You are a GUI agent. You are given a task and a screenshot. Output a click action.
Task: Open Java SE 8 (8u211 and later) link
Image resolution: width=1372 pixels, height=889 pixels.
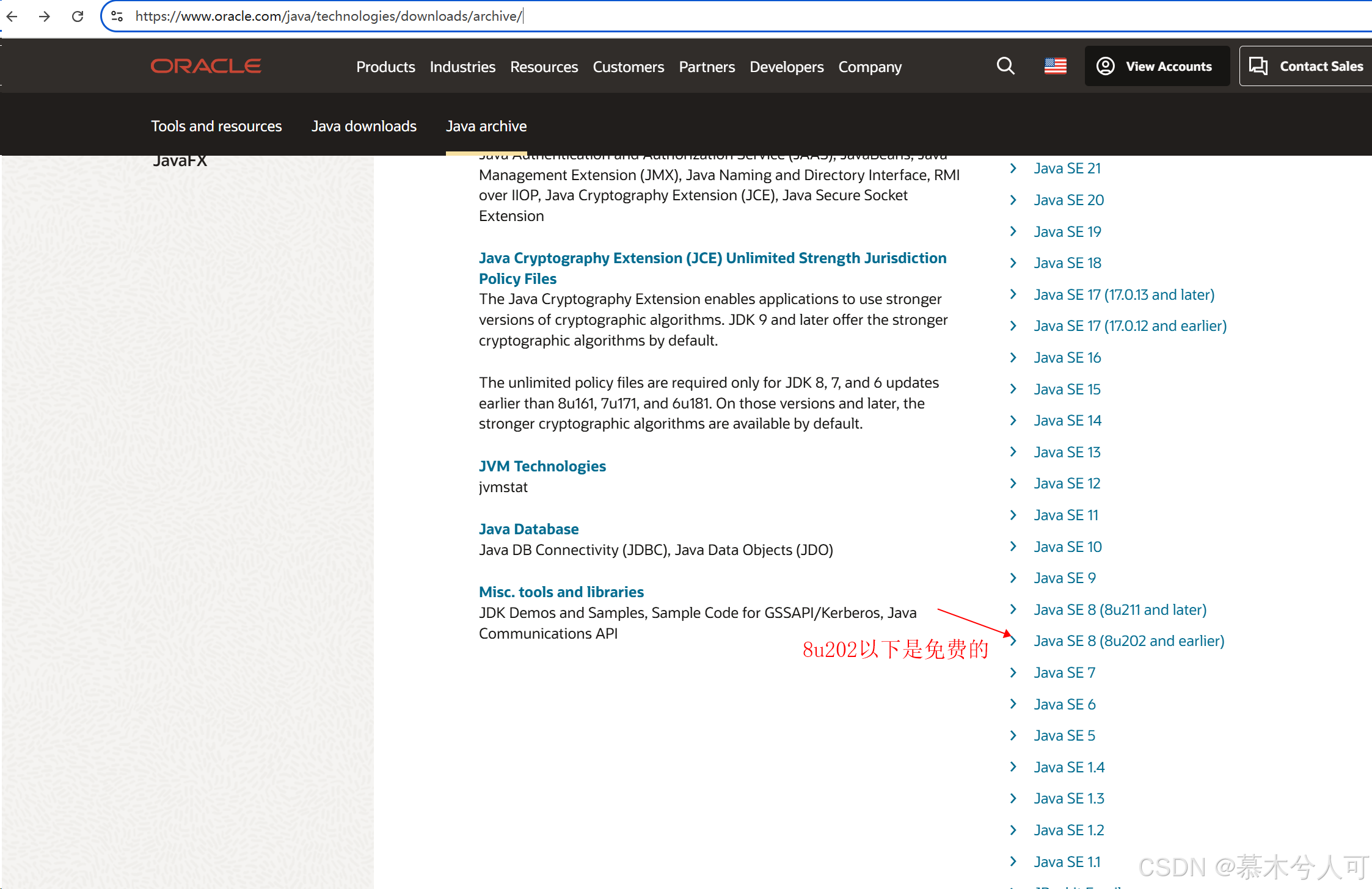click(x=1120, y=609)
